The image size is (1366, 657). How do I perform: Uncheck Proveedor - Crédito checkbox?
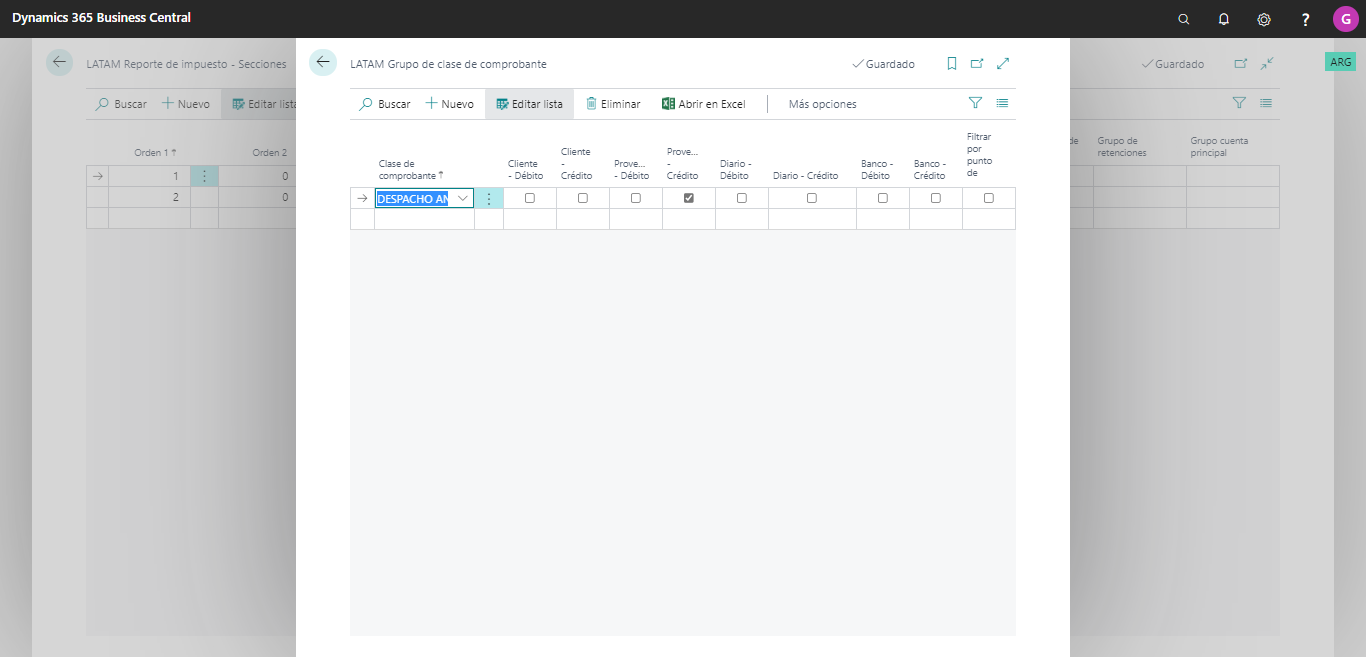[x=689, y=198]
